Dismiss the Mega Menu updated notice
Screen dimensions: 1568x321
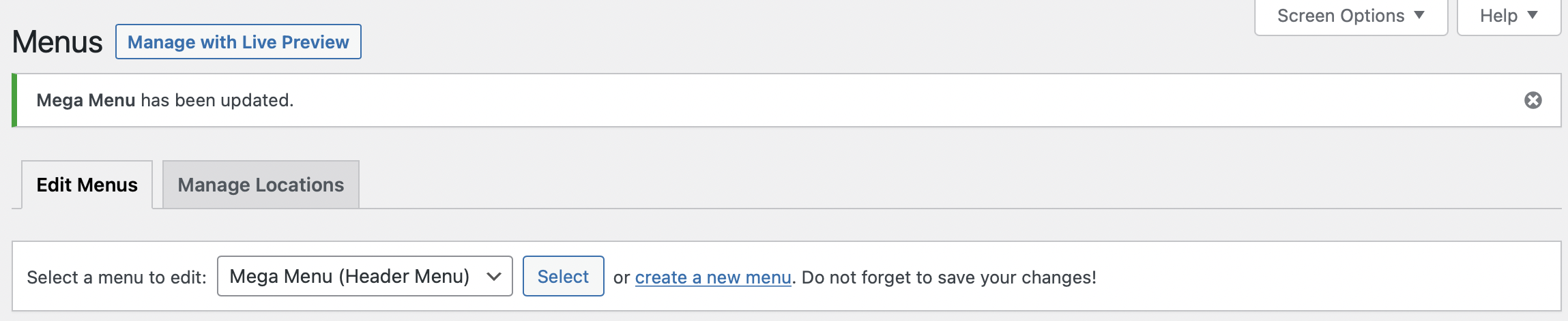(x=1533, y=100)
